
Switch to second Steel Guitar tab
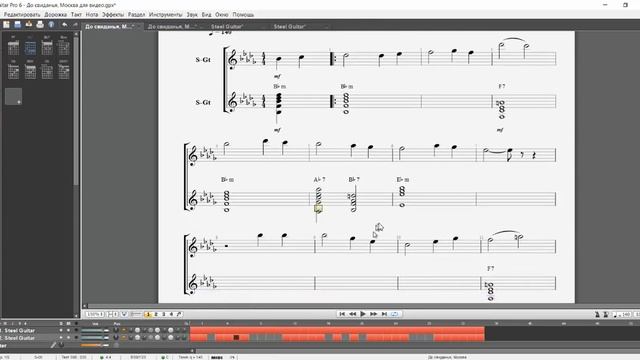tap(290, 27)
